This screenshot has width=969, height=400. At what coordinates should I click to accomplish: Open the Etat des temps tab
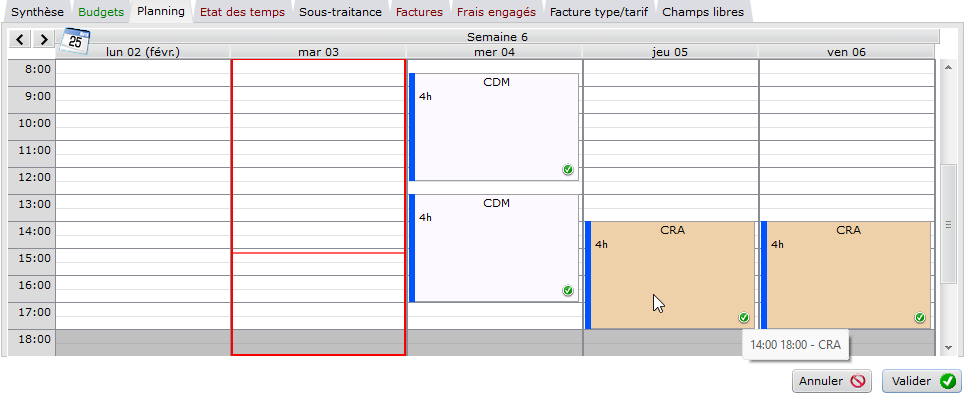click(x=242, y=12)
